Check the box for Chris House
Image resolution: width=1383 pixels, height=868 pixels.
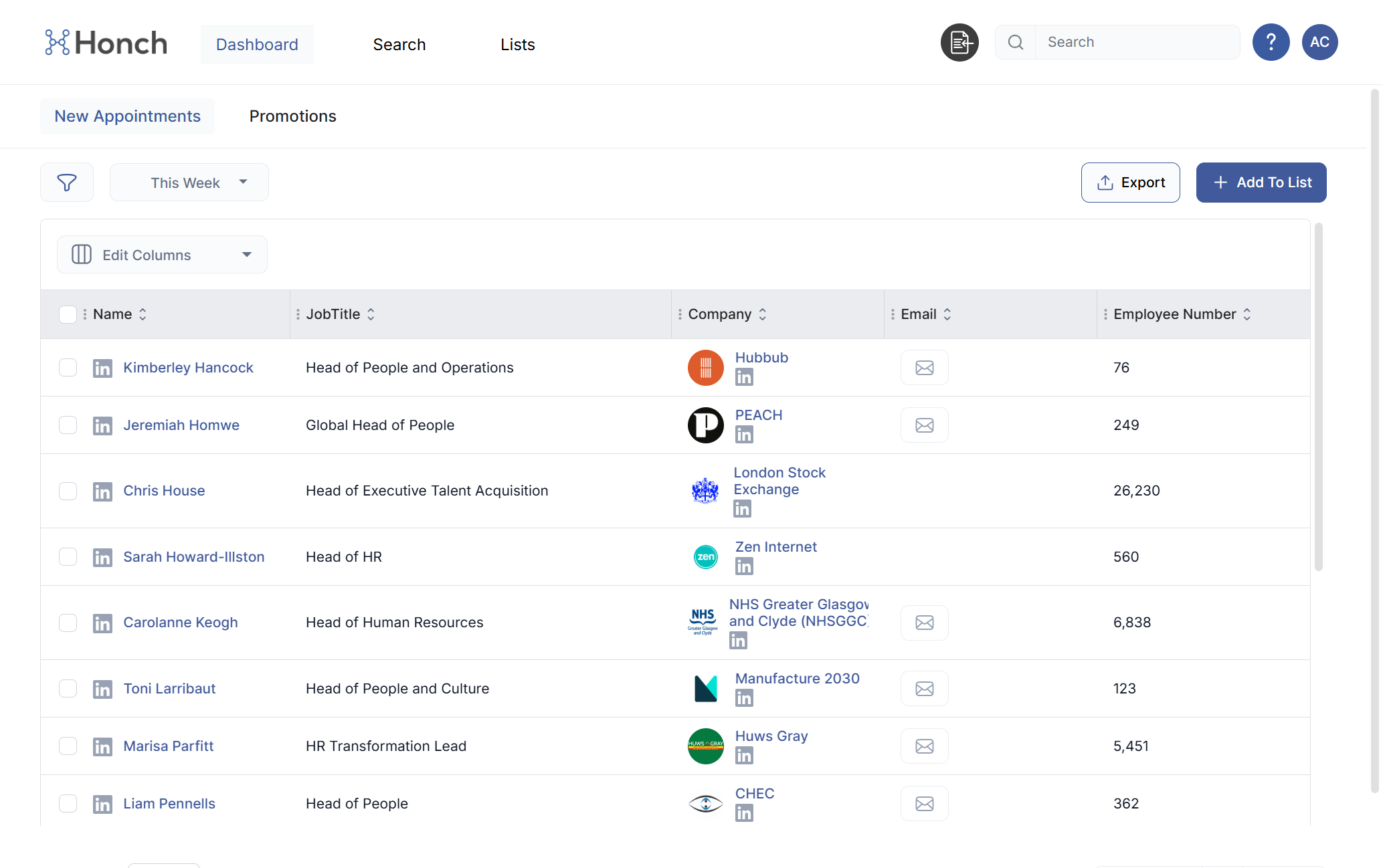click(x=68, y=491)
